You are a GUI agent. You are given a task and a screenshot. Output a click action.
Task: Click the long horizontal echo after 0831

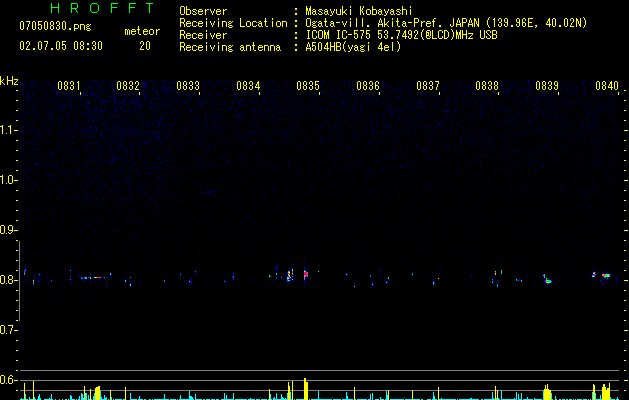coord(95,277)
